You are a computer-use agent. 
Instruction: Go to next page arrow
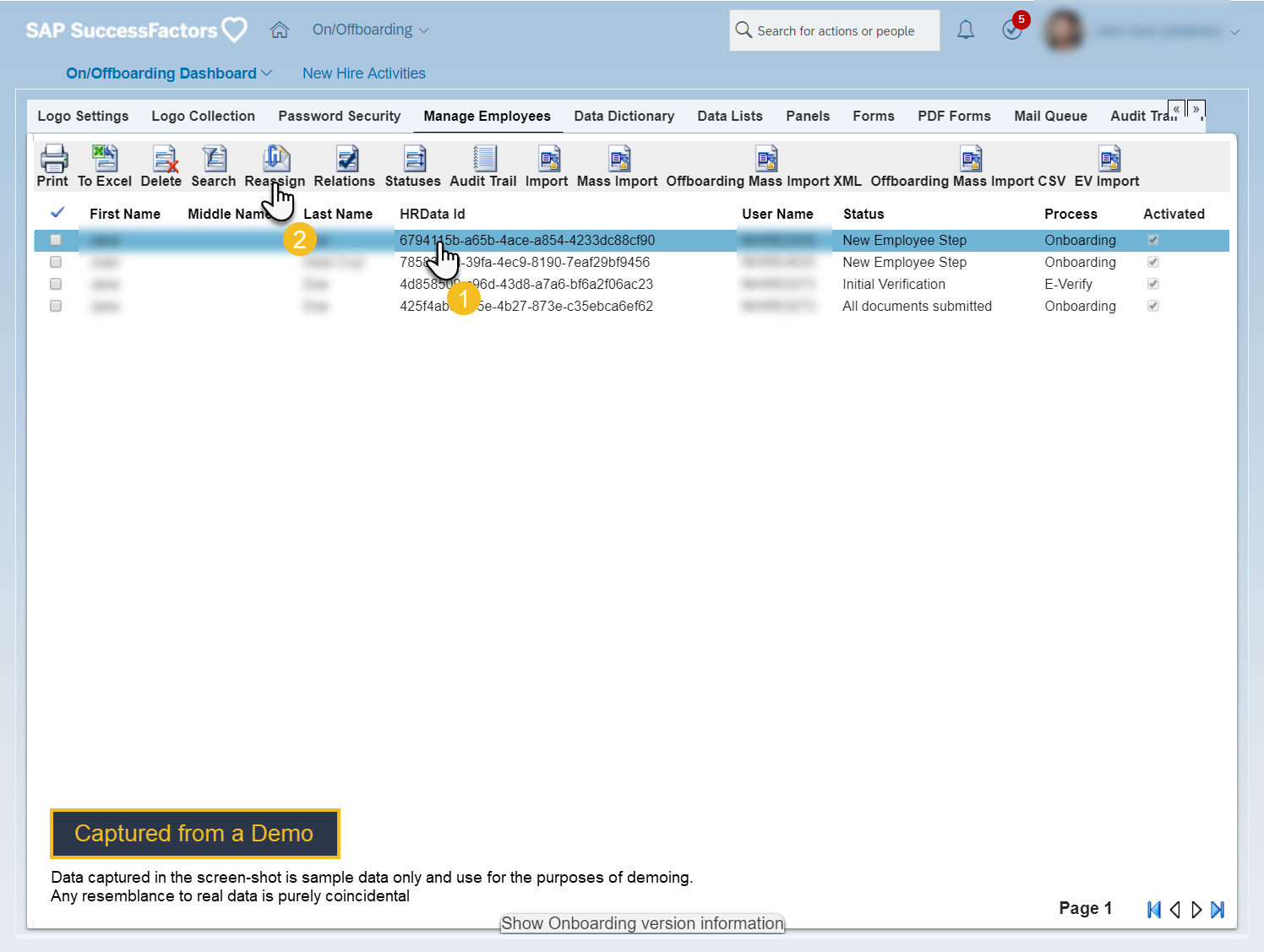pyautogui.click(x=1196, y=910)
